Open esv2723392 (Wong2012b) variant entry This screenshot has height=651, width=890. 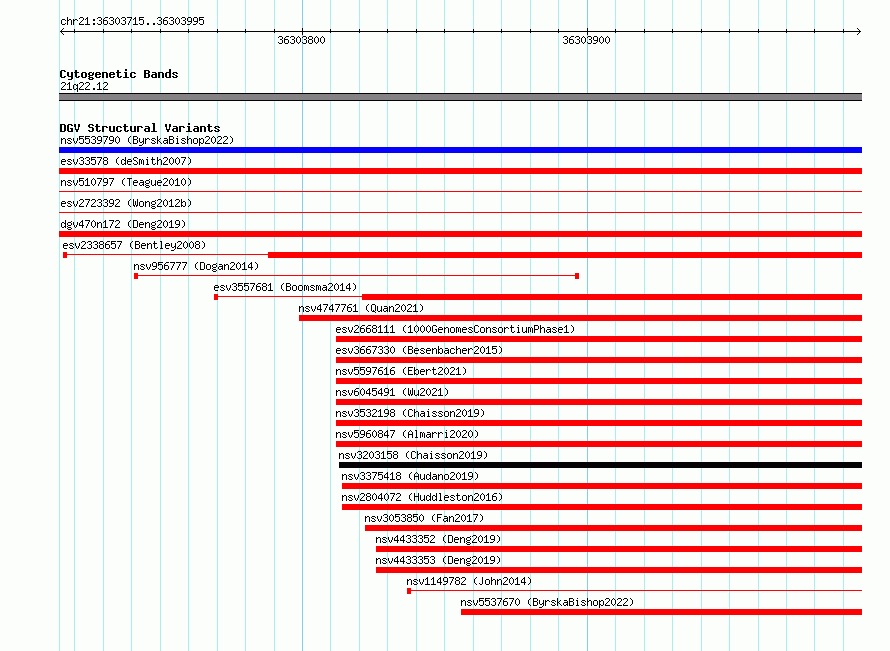(126, 203)
